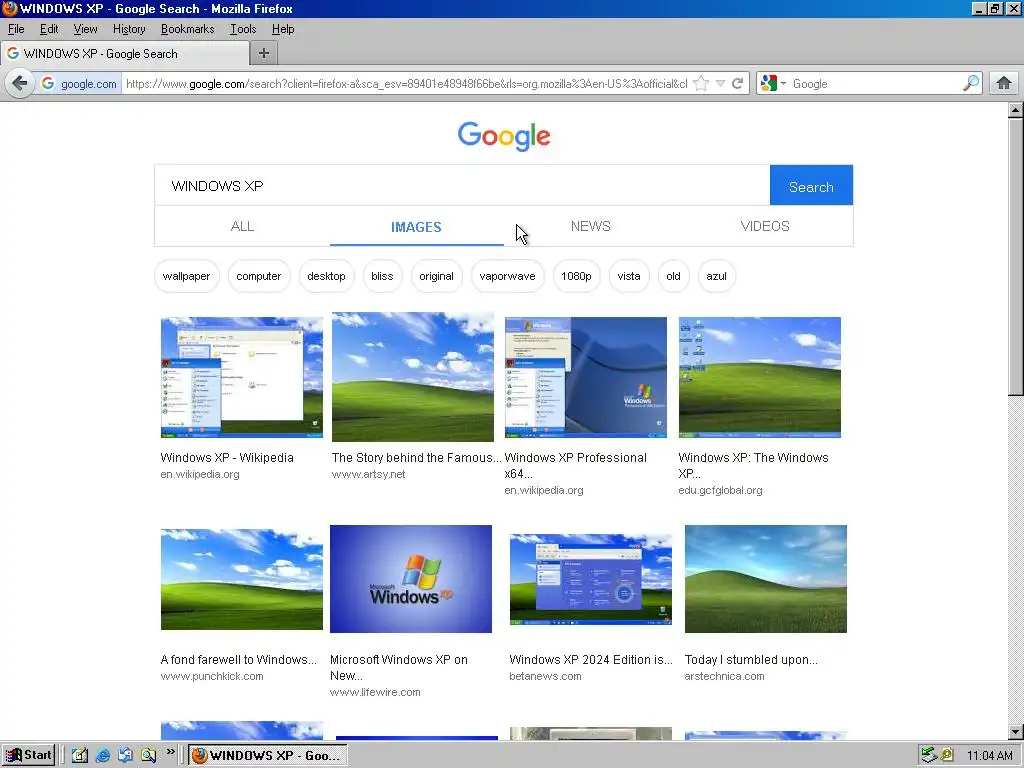
Task: Filter by the 1080p chip
Action: click(x=576, y=276)
